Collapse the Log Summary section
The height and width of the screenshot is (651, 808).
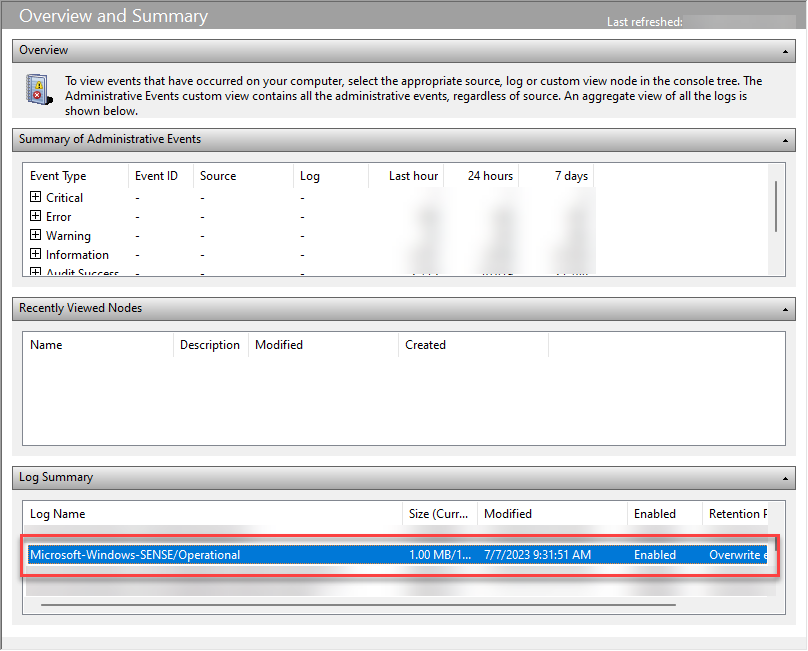pyautogui.click(x=786, y=477)
